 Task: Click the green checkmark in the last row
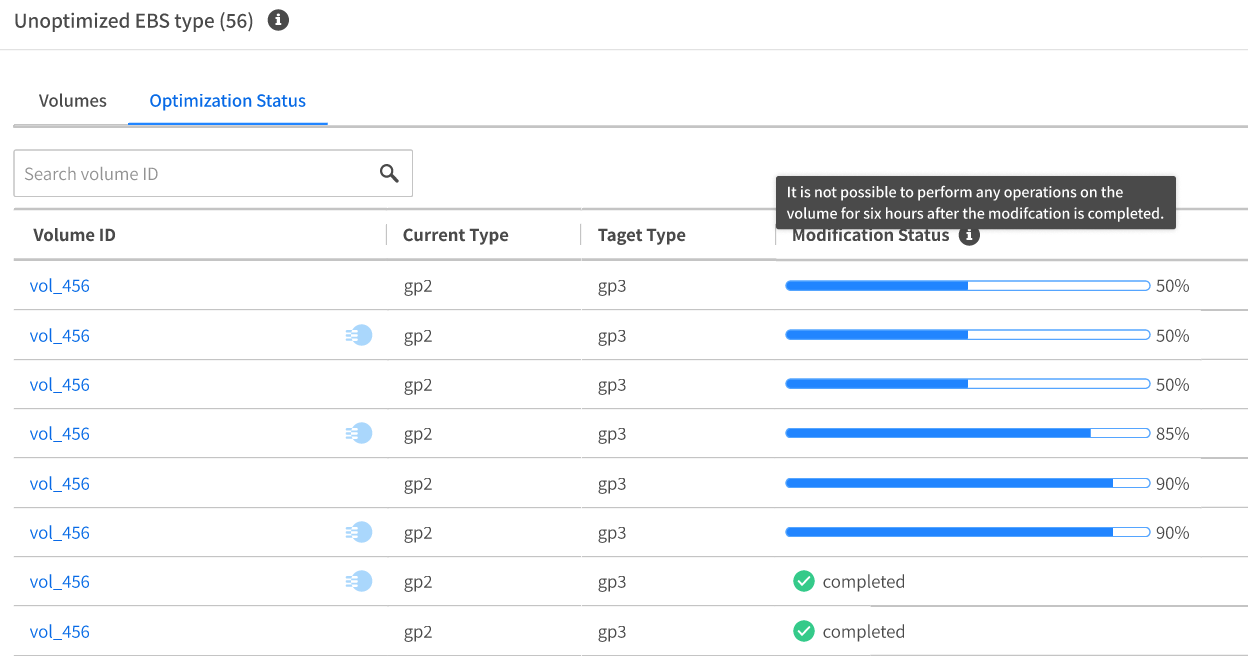[804, 632]
